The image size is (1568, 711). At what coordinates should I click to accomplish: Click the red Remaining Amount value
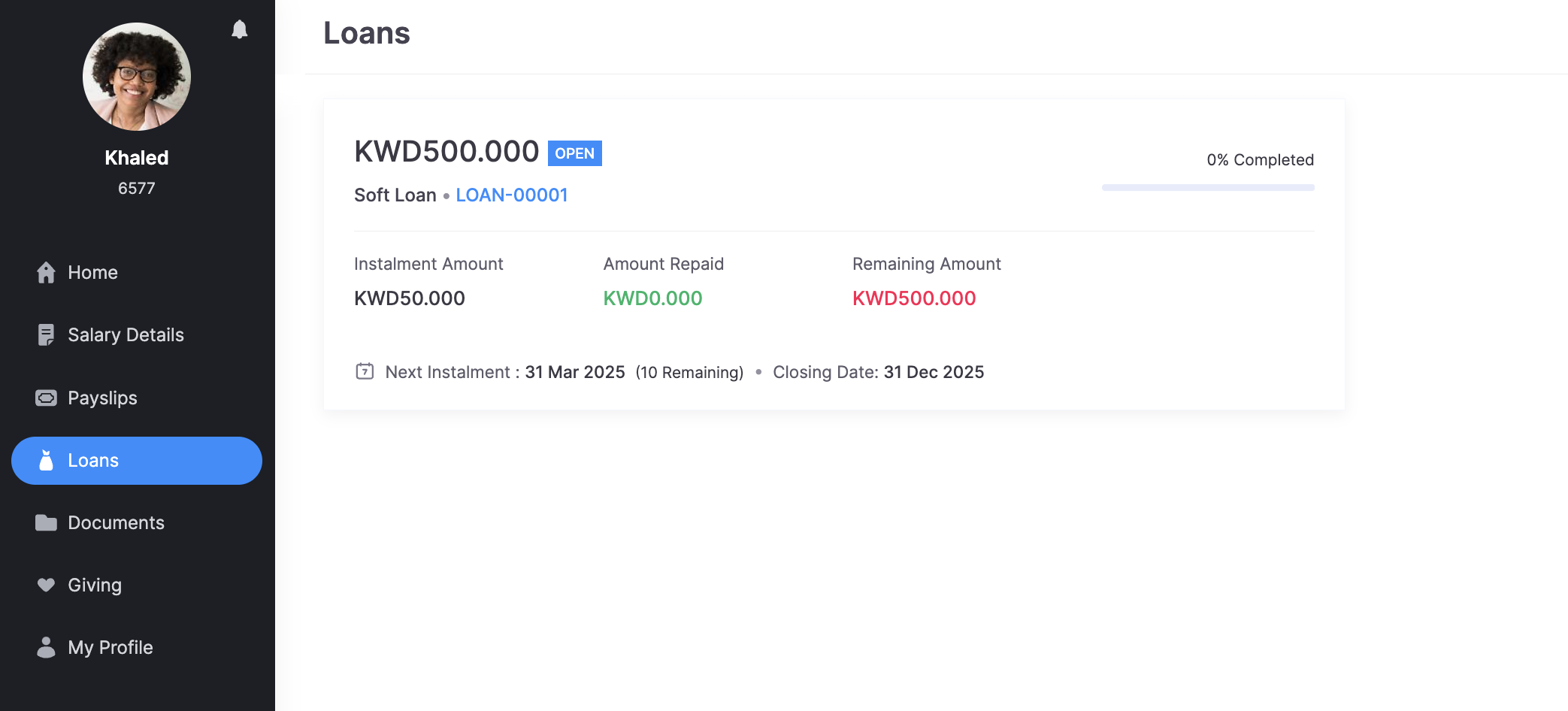click(913, 298)
